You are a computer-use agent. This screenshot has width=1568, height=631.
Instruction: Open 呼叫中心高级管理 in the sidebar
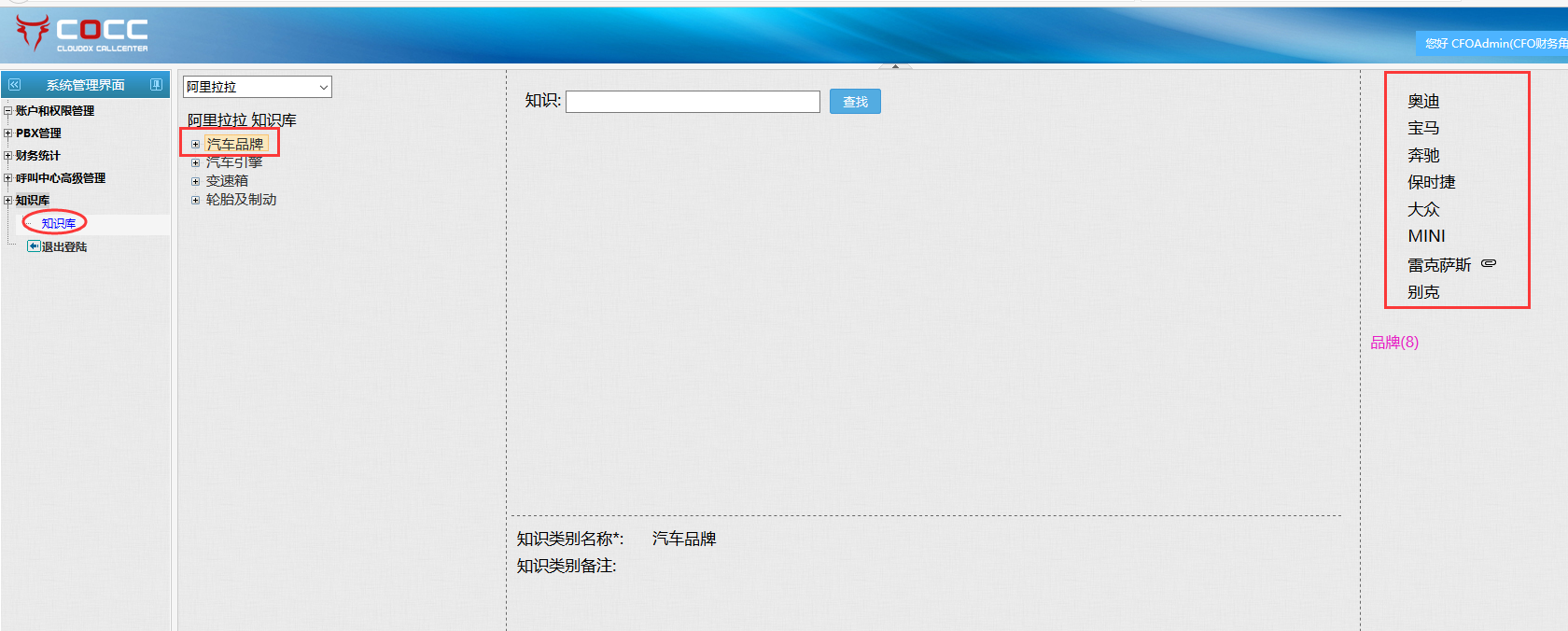click(60, 178)
